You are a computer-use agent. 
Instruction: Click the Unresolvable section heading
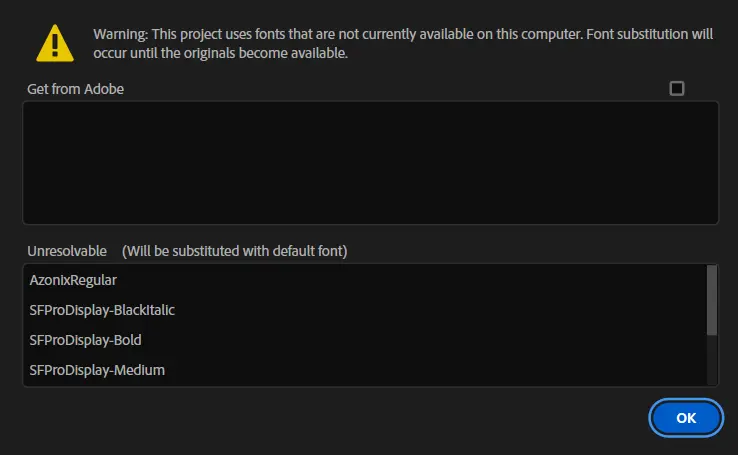67,249
